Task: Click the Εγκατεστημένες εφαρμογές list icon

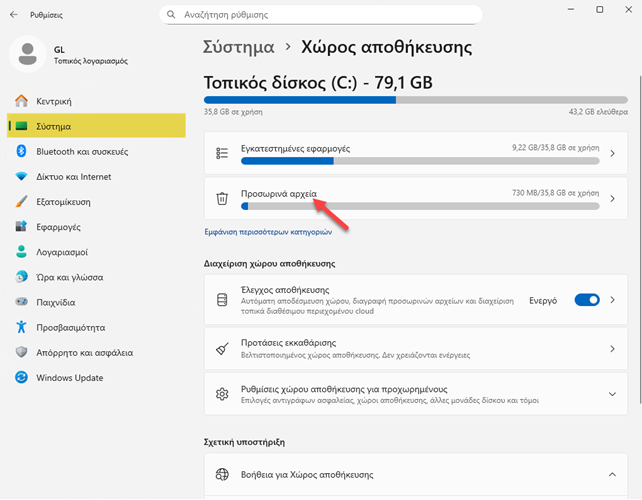Action: point(222,153)
